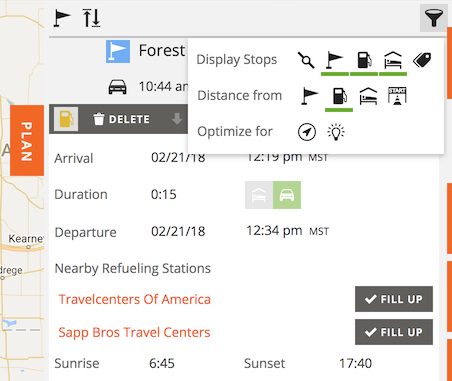Screen dimensions: 452x381
Task: Click the sort stops arrows icon
Action: click(91, 18)
